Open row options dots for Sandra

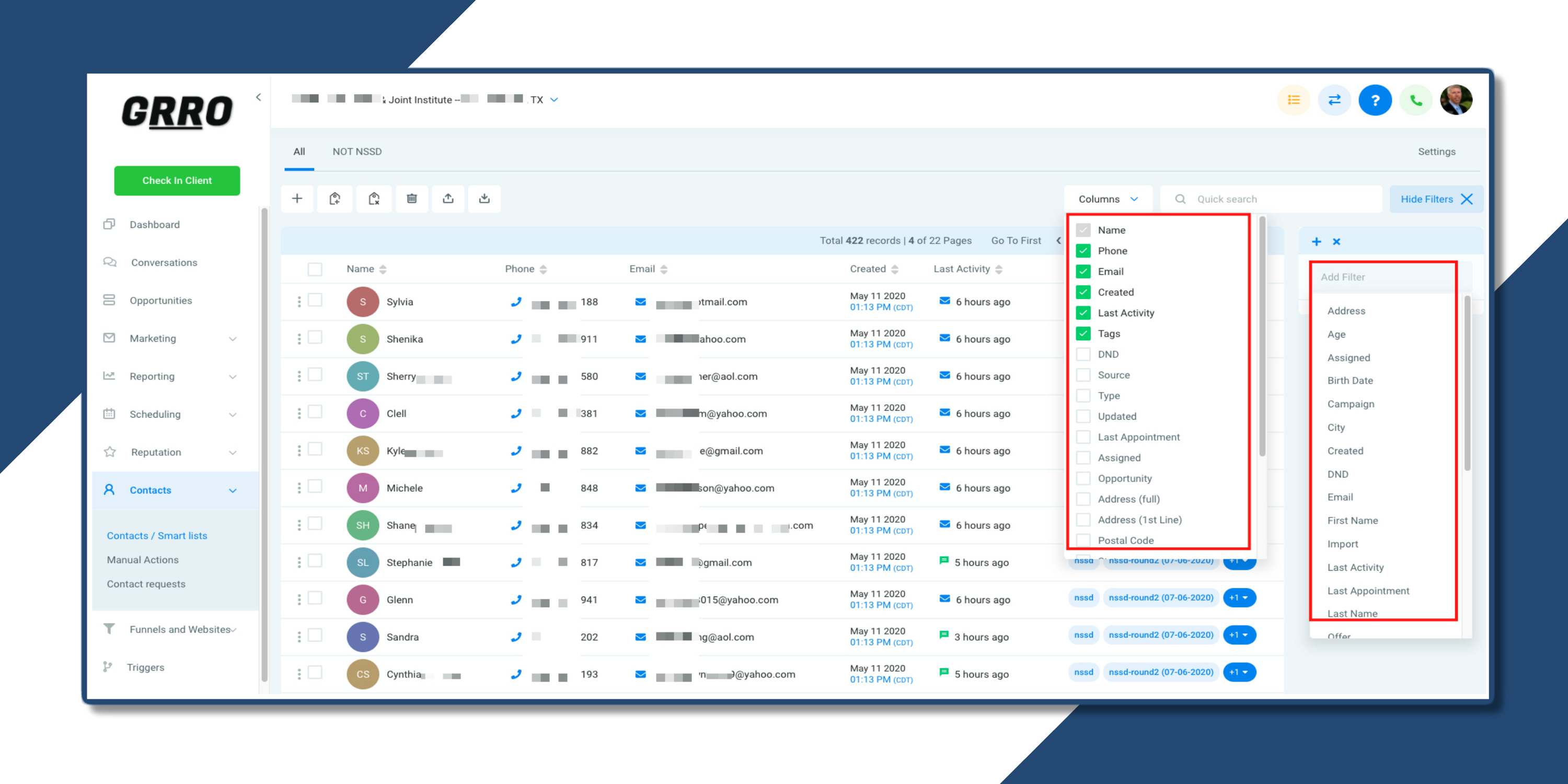coord(299,637)
